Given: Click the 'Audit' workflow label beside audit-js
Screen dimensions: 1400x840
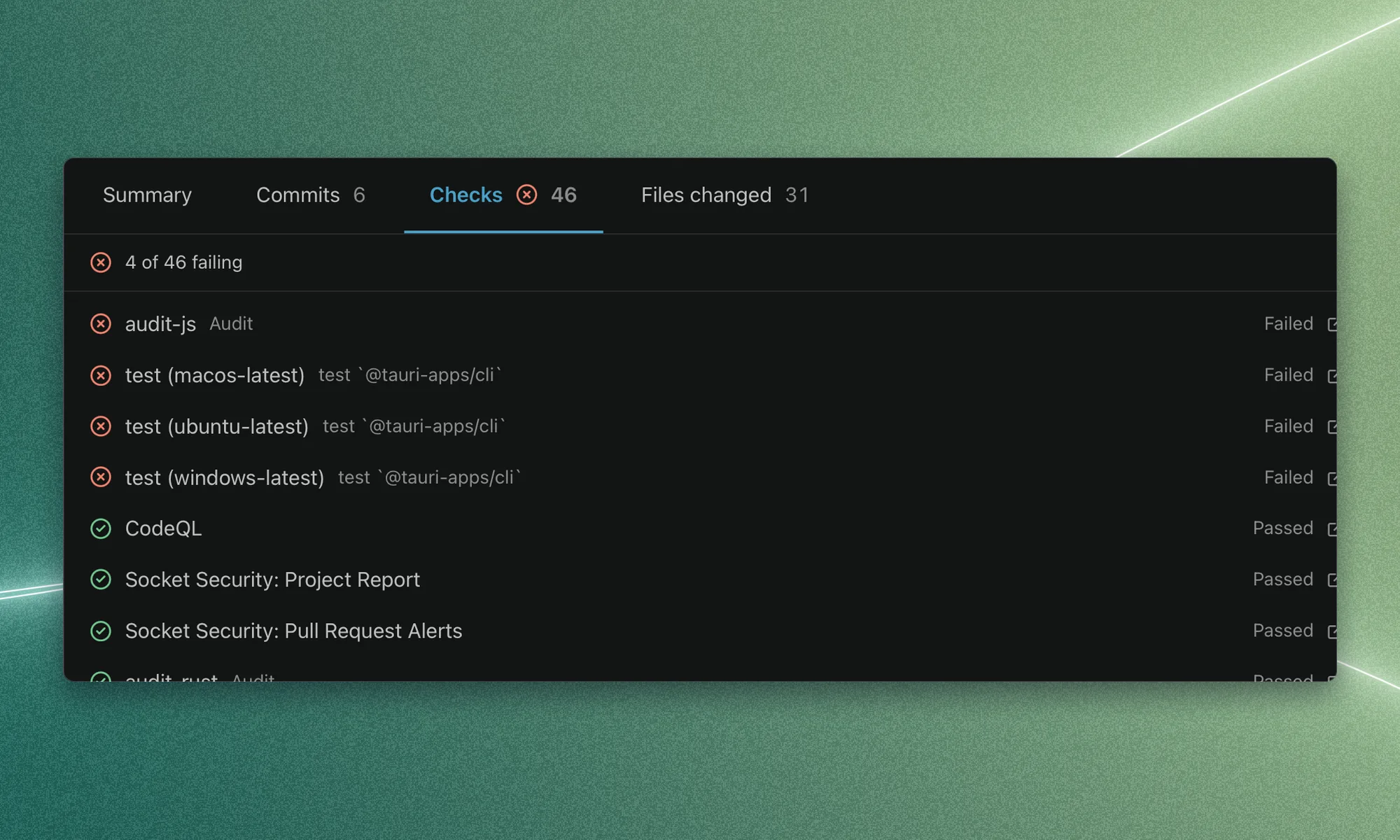Looking at the screenshot, I should [x=231, y=323].
